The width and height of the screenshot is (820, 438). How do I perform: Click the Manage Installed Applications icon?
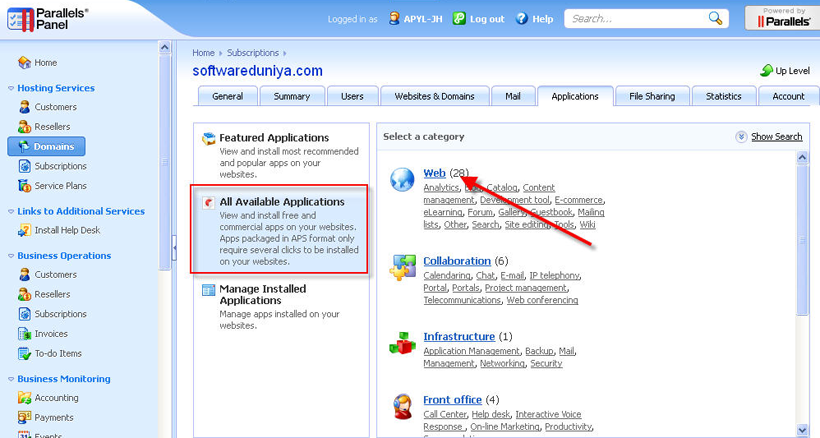[x=209, y=290]
